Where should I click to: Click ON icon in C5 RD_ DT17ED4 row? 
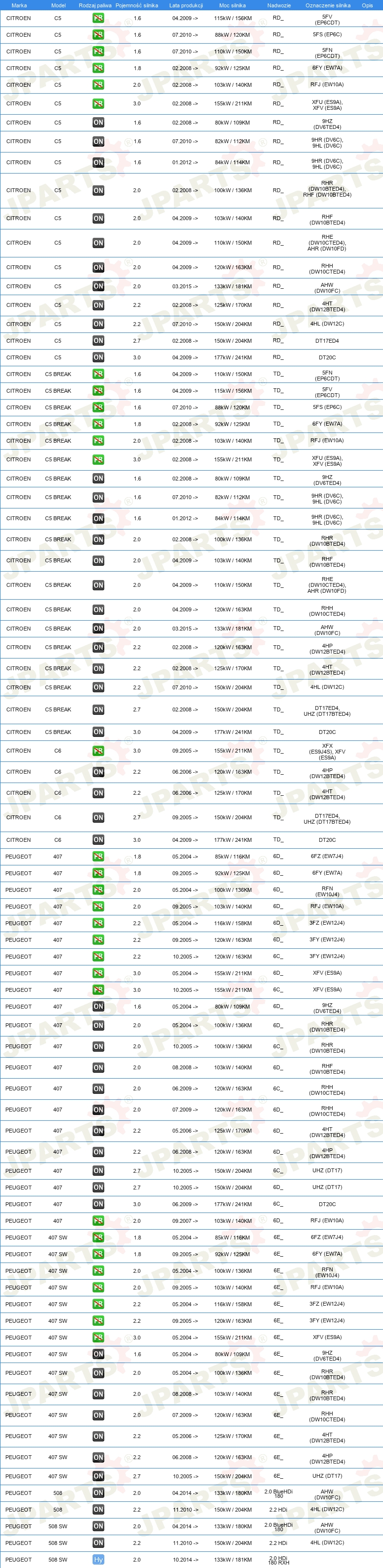click(98, 341)
